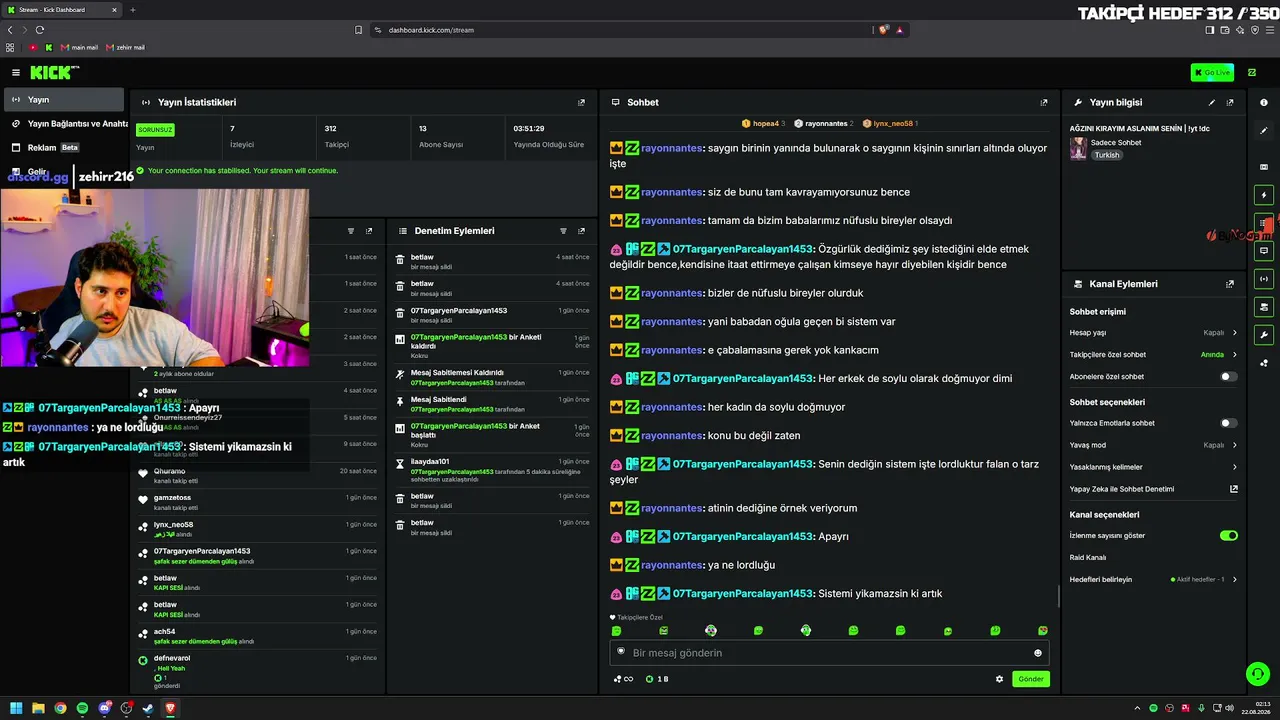This screenshot has width=1280, height=720.
Task: Open Spotify from the taskbar
Action: [82, 708]
